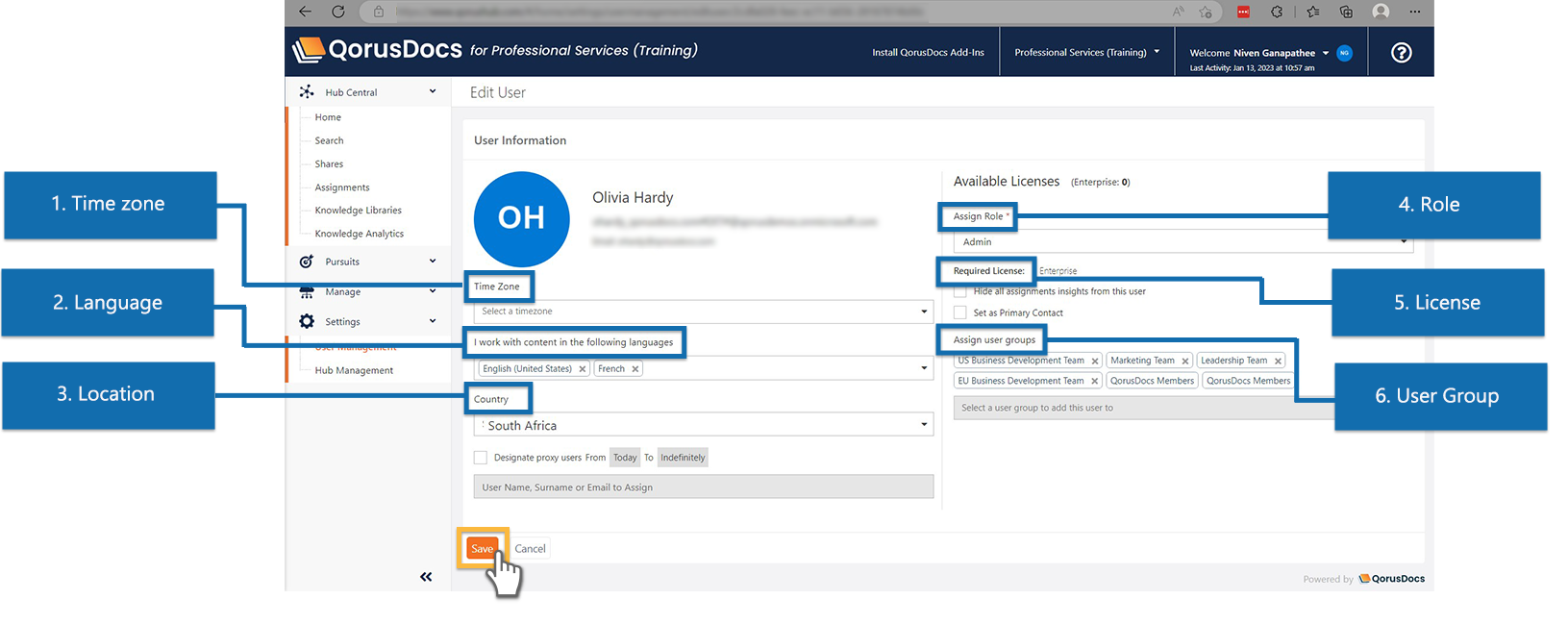Screen dimensions: 1568x624
Task: Click the browser profile avatar icon
Action: pyautogui.click(x=1381, y=12)
